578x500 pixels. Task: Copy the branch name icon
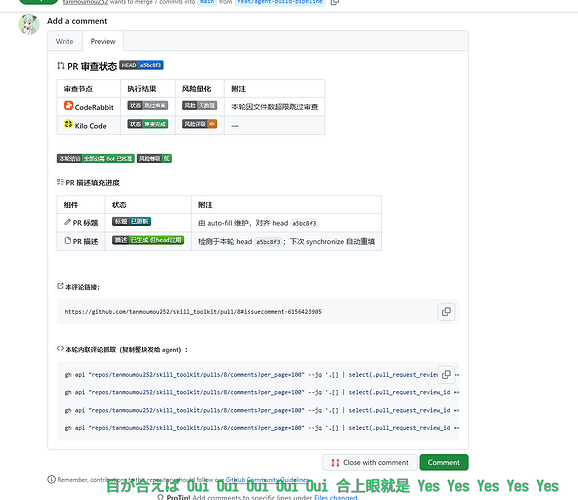coord(335,2)
